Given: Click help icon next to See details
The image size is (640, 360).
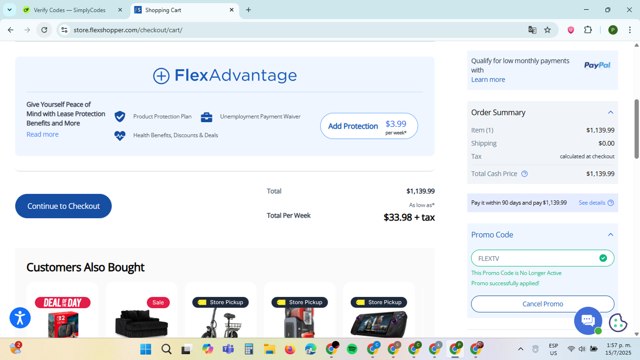Looking at the screenshot, I should pos(611,203).
